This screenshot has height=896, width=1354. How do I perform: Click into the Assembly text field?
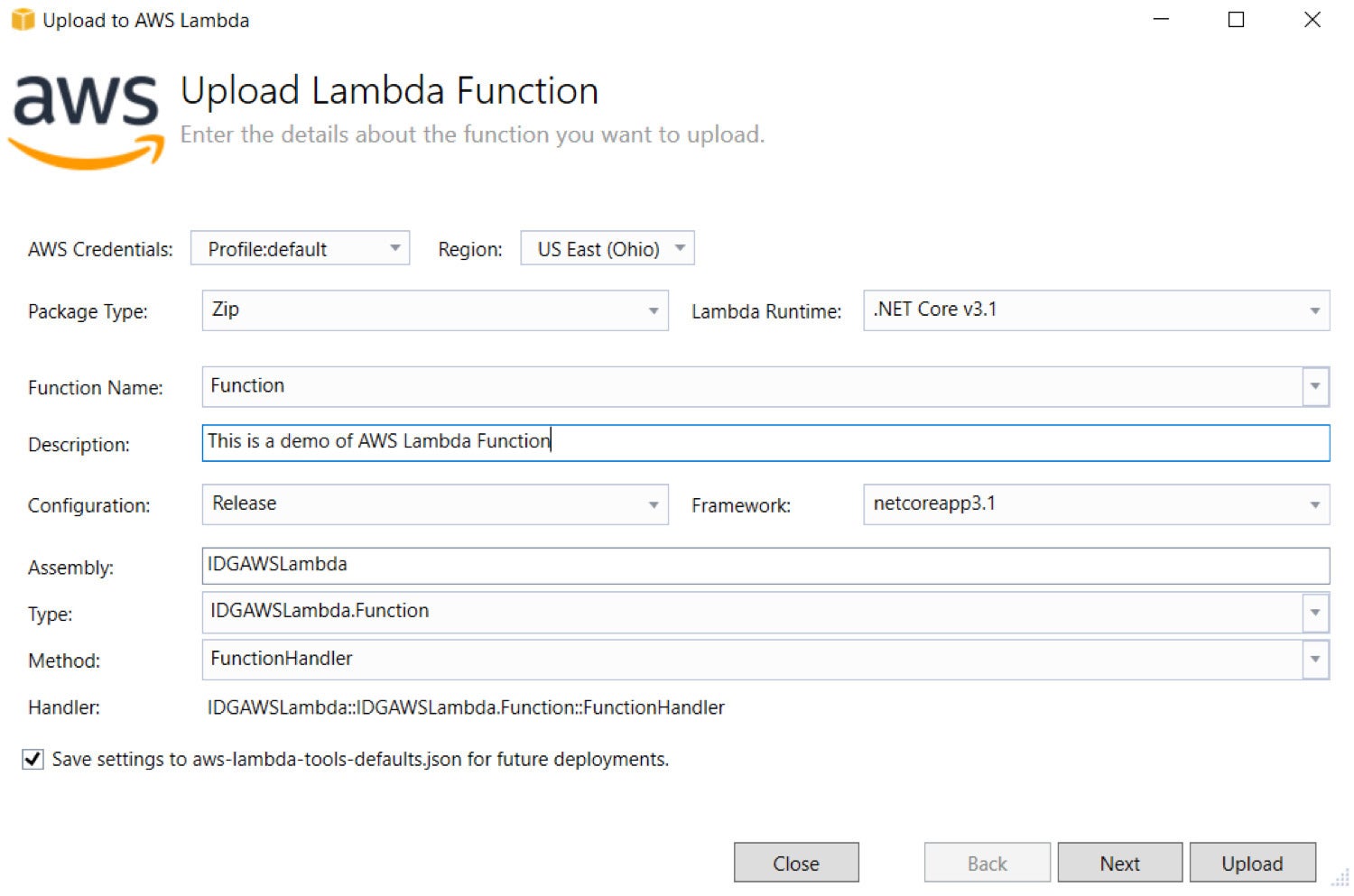click(x=765, y=566)
